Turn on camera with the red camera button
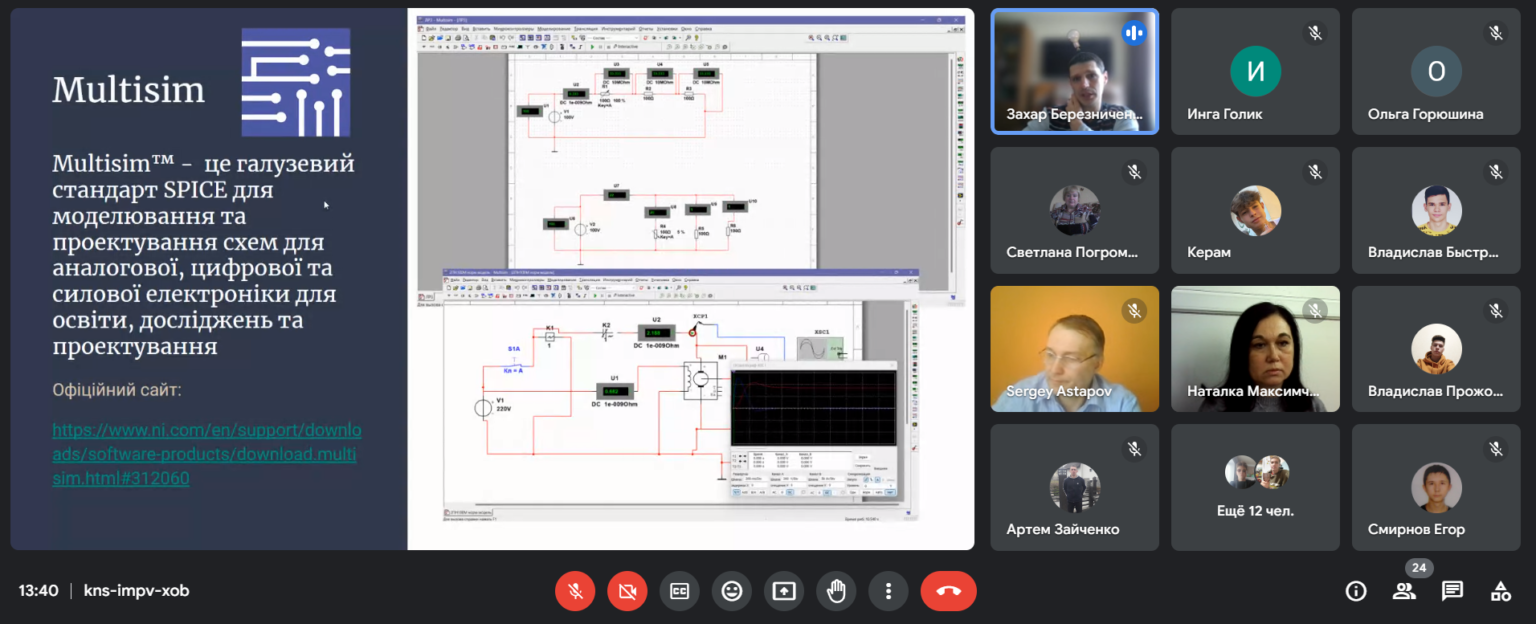 click(627, 591)
